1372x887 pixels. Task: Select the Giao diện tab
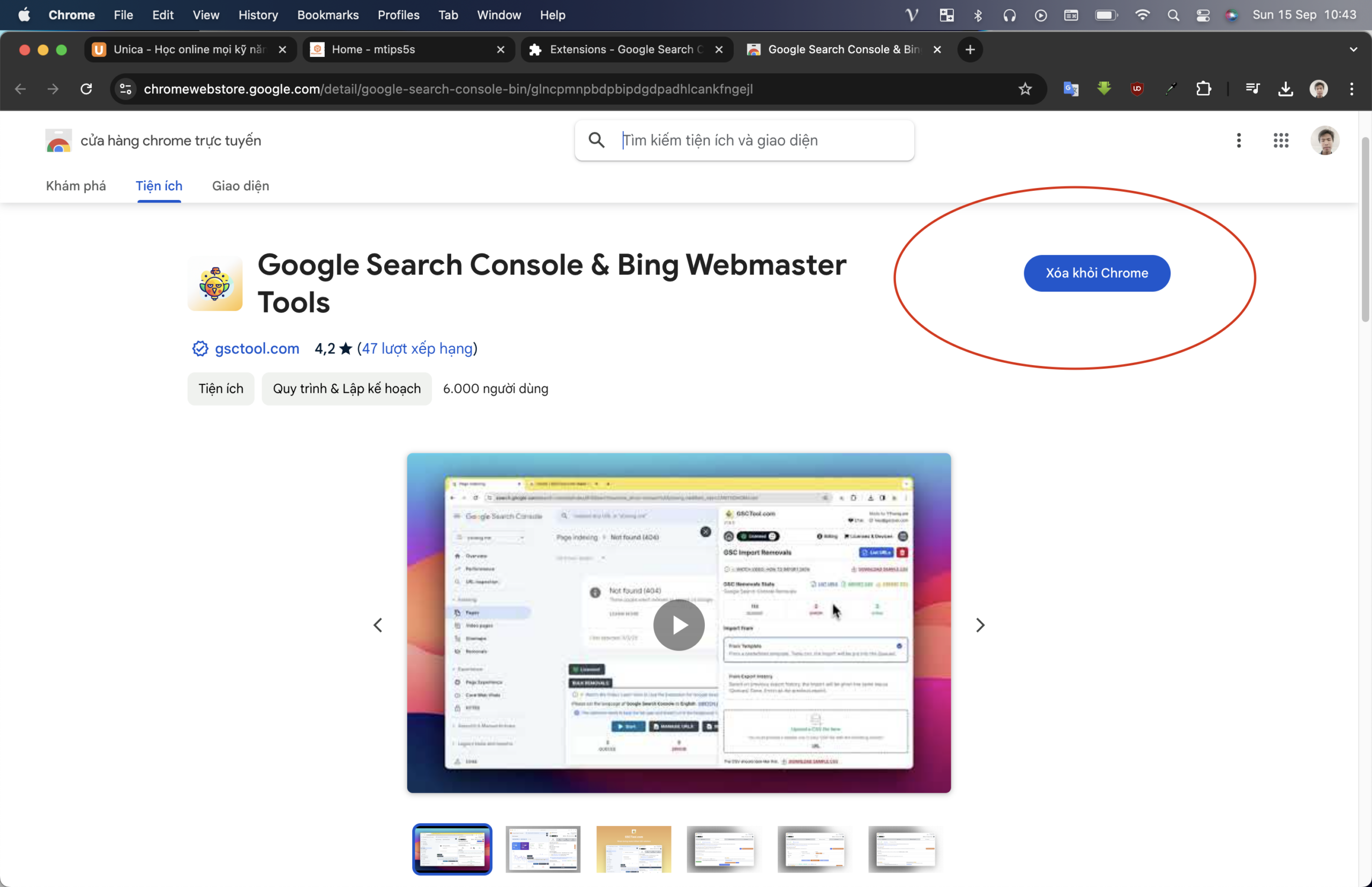pyautogui.click(x=240, y=185)
